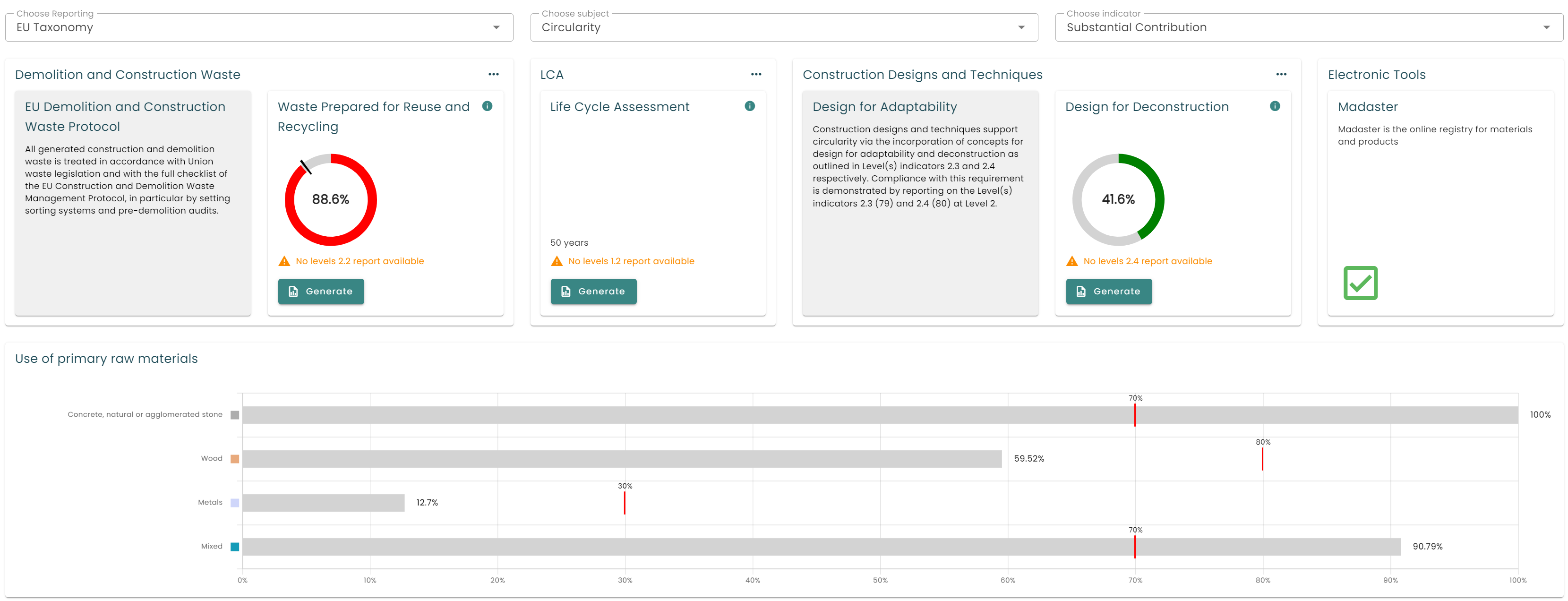
Task: Click the Metals legend color swatch
Action: [234, 502]
